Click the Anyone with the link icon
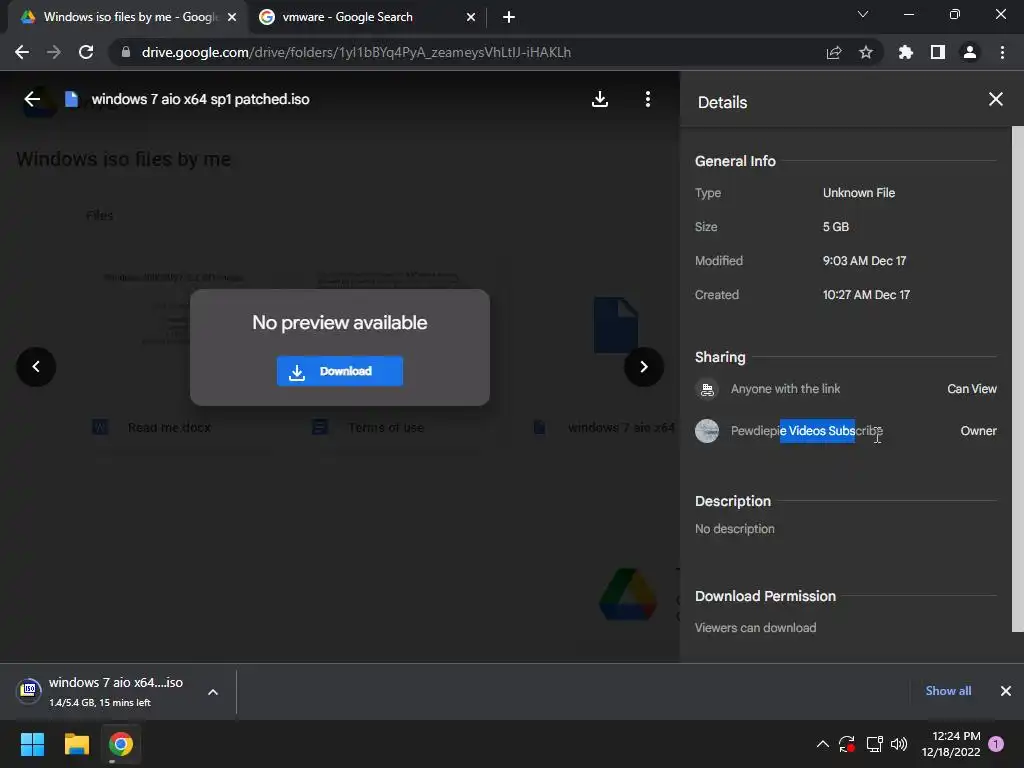The image size is (1024, 768). 707,390
